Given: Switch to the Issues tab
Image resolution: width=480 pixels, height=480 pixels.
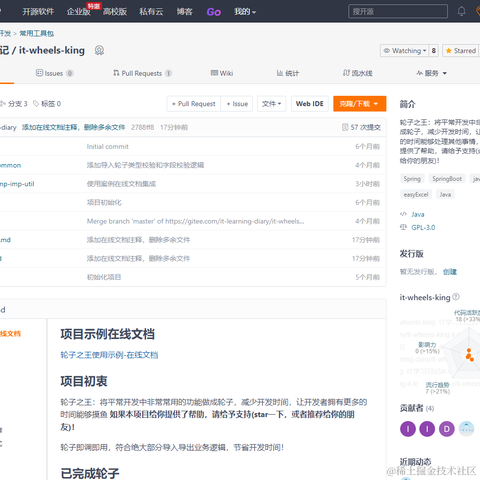Looking at the screenshot, I should 54,73.
